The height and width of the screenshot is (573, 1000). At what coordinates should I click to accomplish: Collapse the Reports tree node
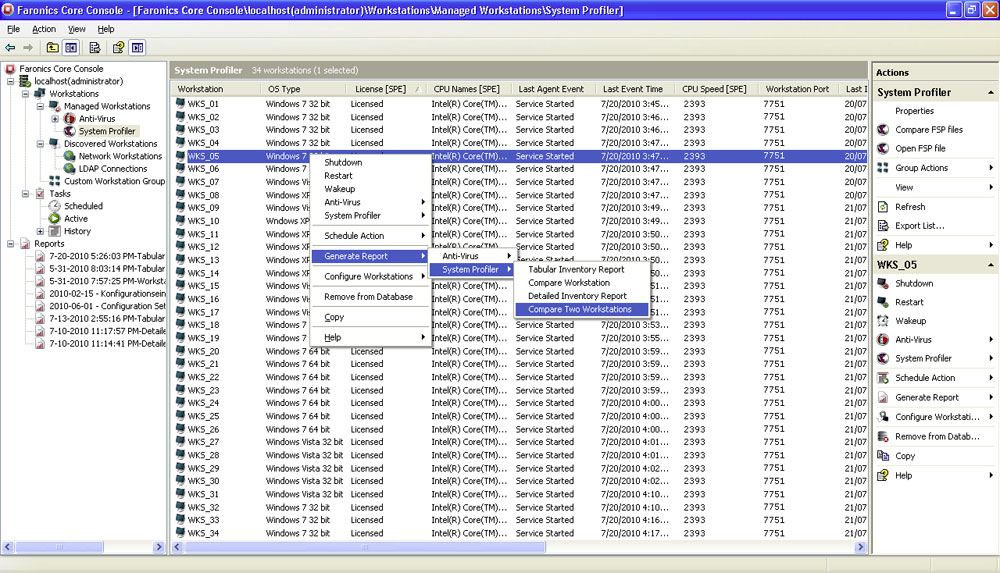[x=10, y=244]
